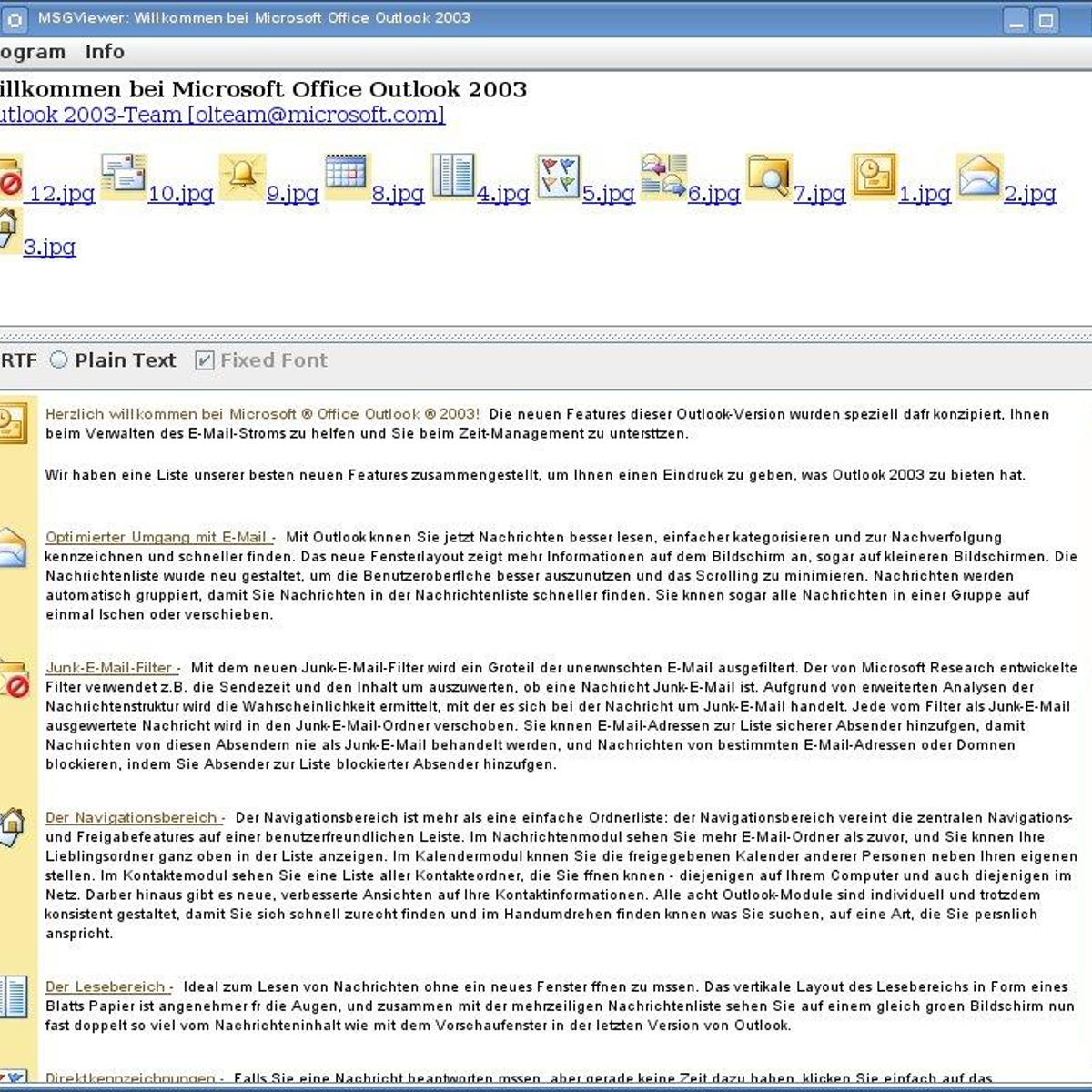
Task: Click the pane image beside Der Lesebereich
Action: point(14,996)
